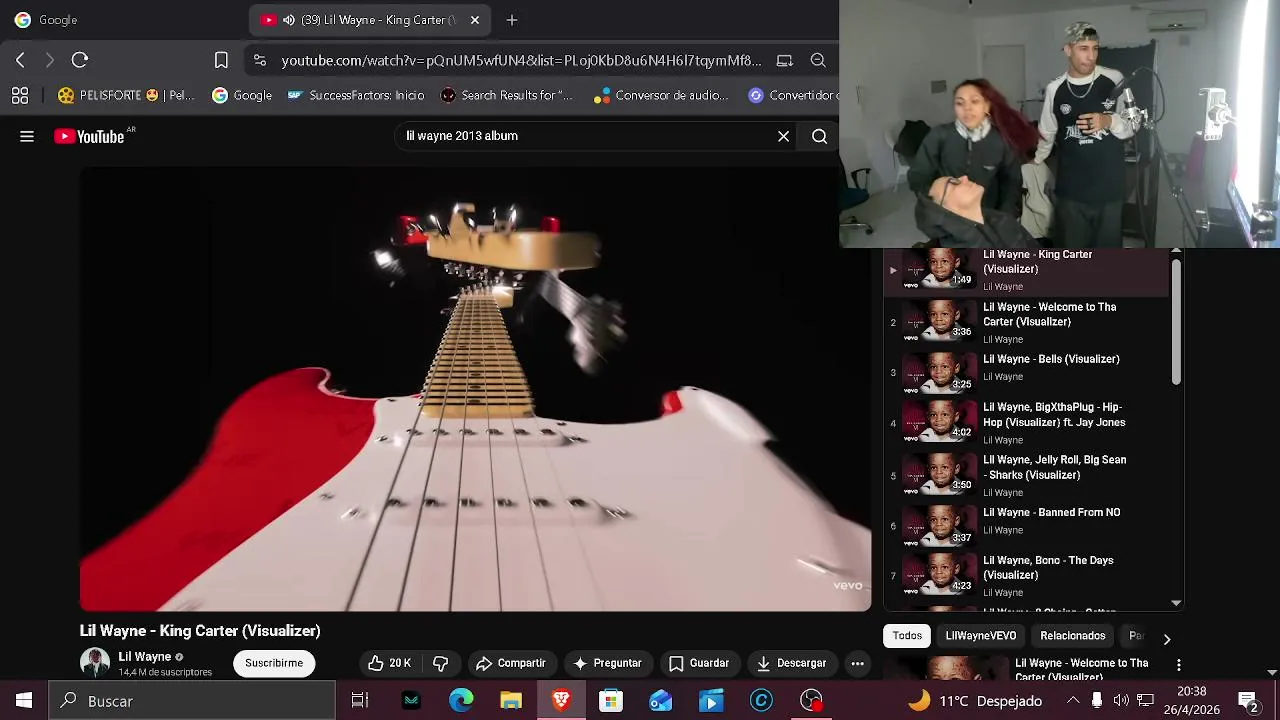Download the video with Descargar
Screen dimensions: 1280x720
point(791,663)
